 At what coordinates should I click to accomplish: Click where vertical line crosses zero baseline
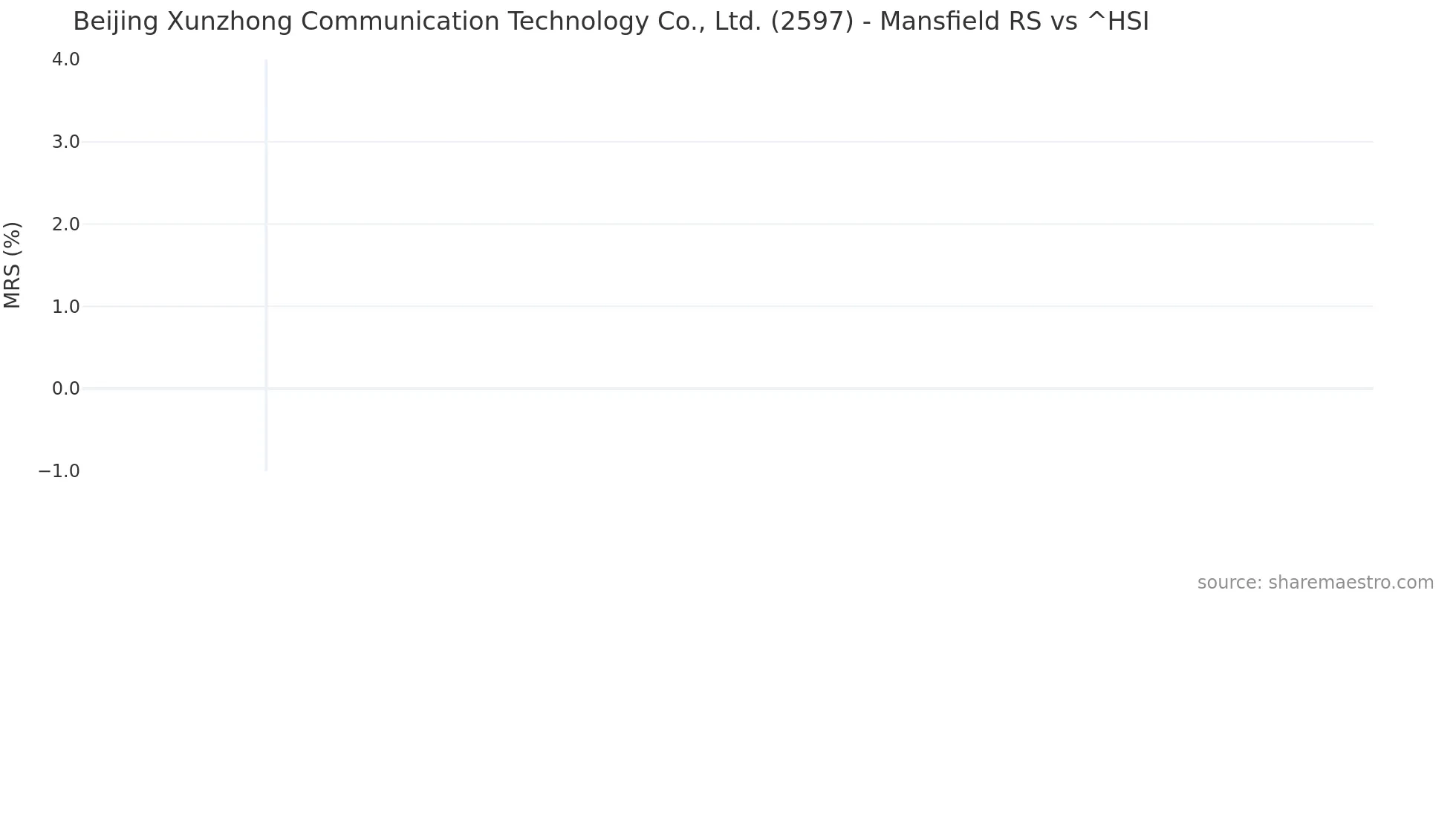pyautogui.click(x=266, y=389)
